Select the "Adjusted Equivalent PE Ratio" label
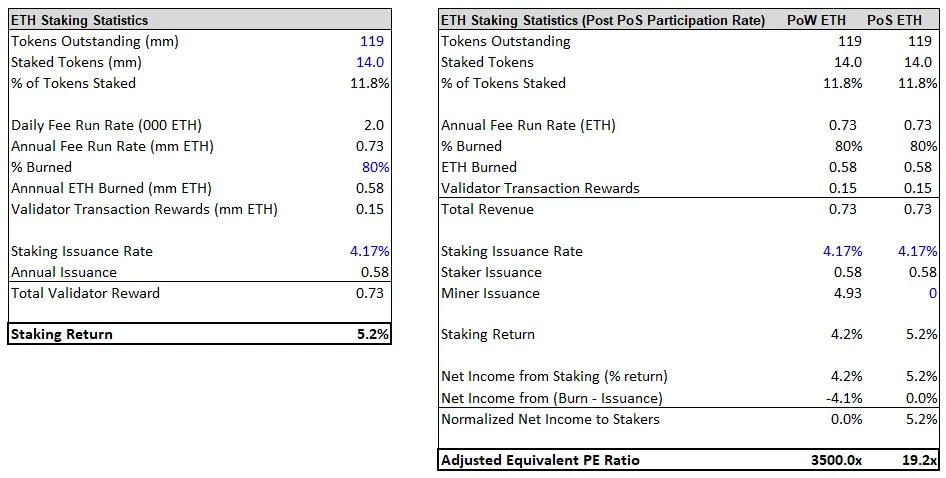This screenshot has width=946, height=478. coord(540,460)
